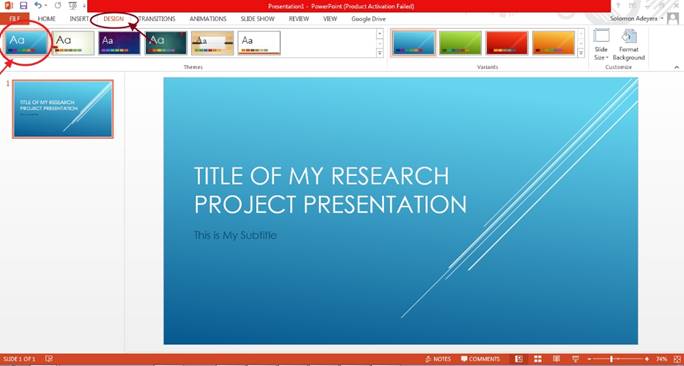This screenshot has height=366, width=684.
Task: Expand the Themes gallery More arrow
Action: [380, 53]
